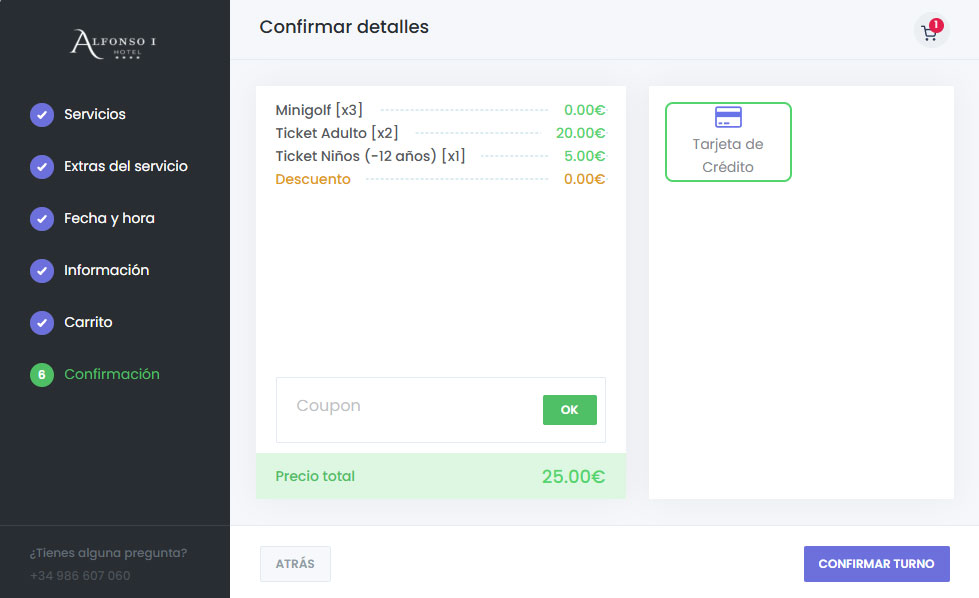The width and height of the screenshot is (979, 598).
Task: Click the credit card icon
Action: point(728,117)
